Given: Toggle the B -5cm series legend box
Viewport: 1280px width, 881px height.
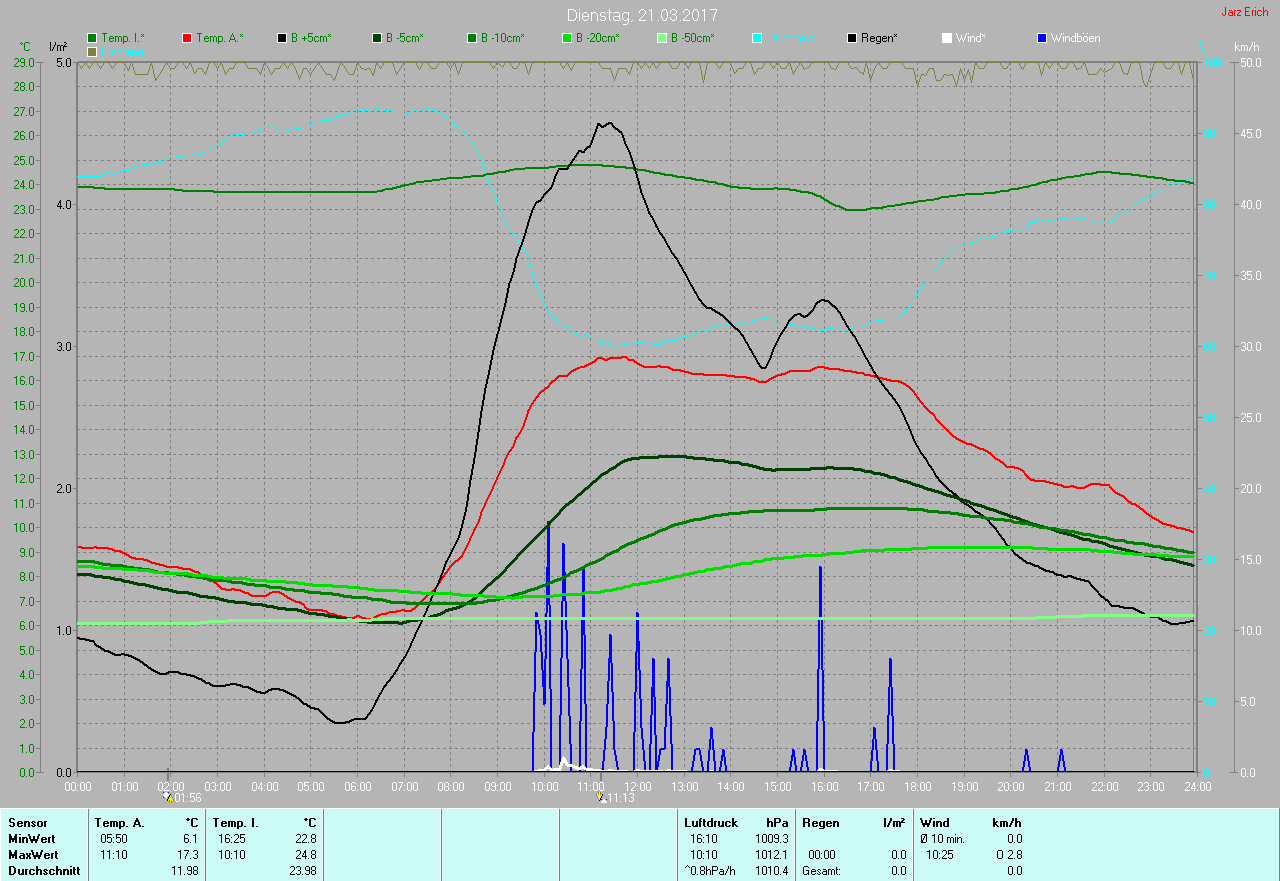Looking at the screenshot, I should click(378, 38).
